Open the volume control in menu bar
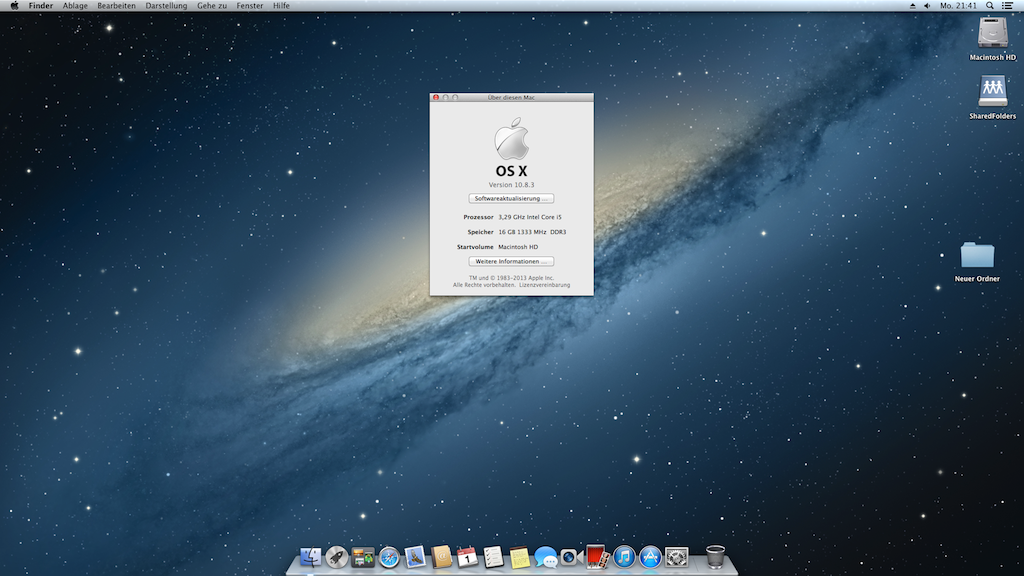The height and width of the screenshot is (576, 1024). (x=927, y=6)
